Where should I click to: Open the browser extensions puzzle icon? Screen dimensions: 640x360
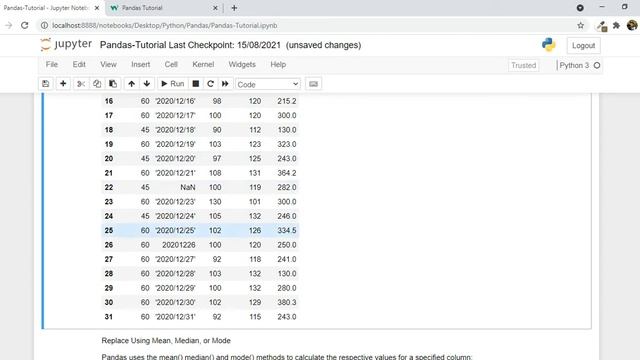coord(616,25)
